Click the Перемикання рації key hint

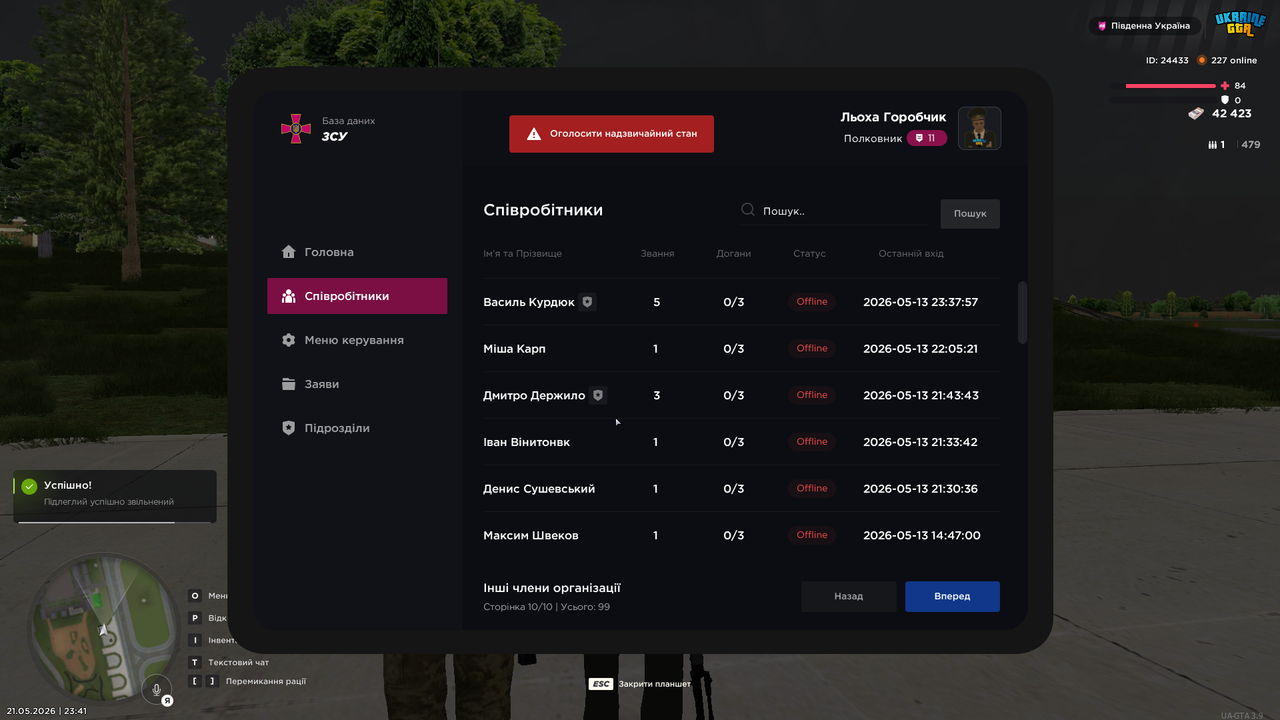tap(247, 681)
